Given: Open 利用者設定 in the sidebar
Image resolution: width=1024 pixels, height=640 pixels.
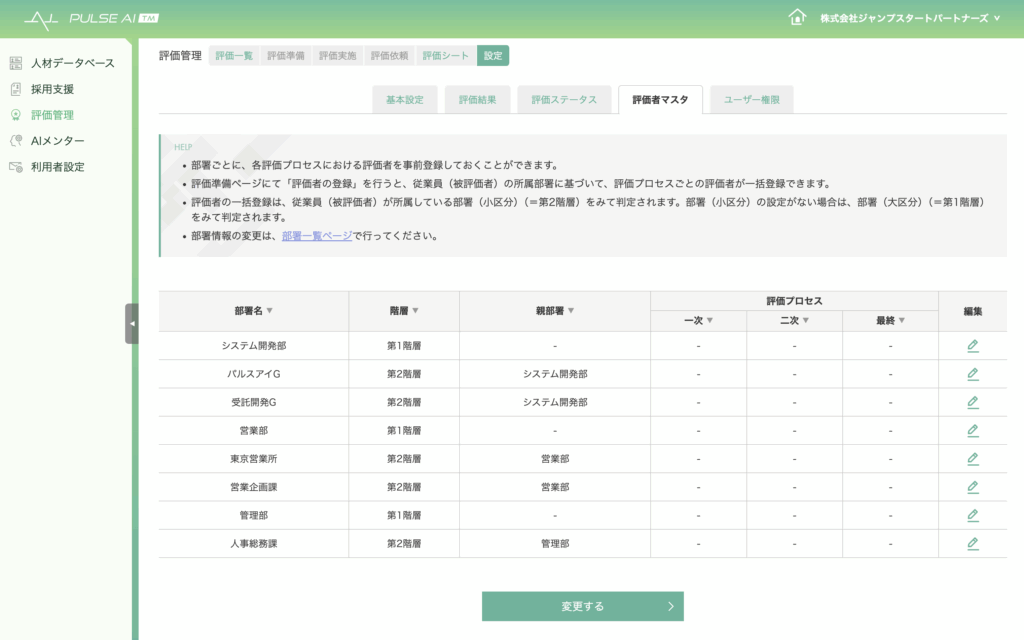Looking at the screenshot, I should [x=57, y=167].
